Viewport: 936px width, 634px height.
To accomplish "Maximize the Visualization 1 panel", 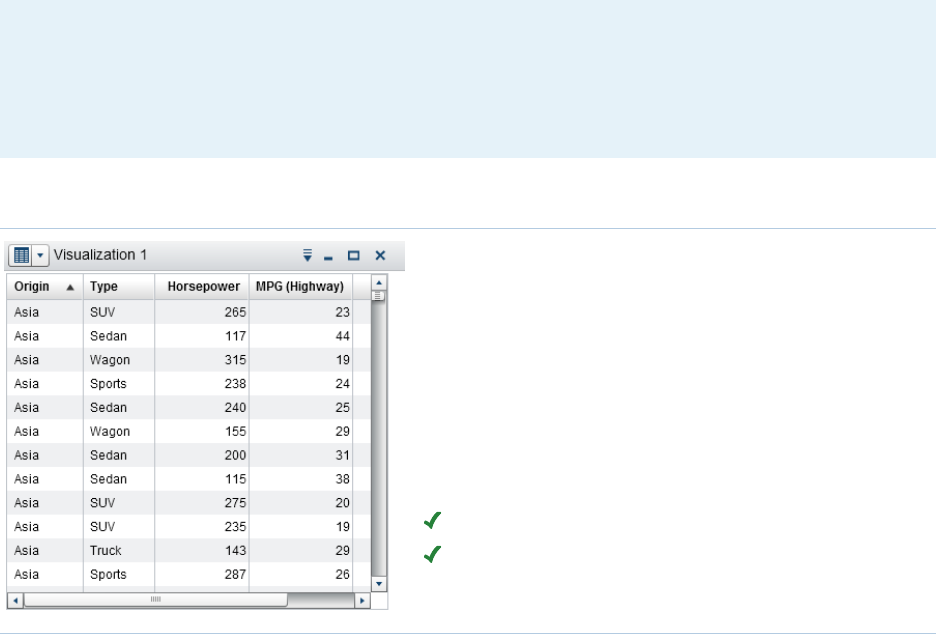I will coord(353,256).
